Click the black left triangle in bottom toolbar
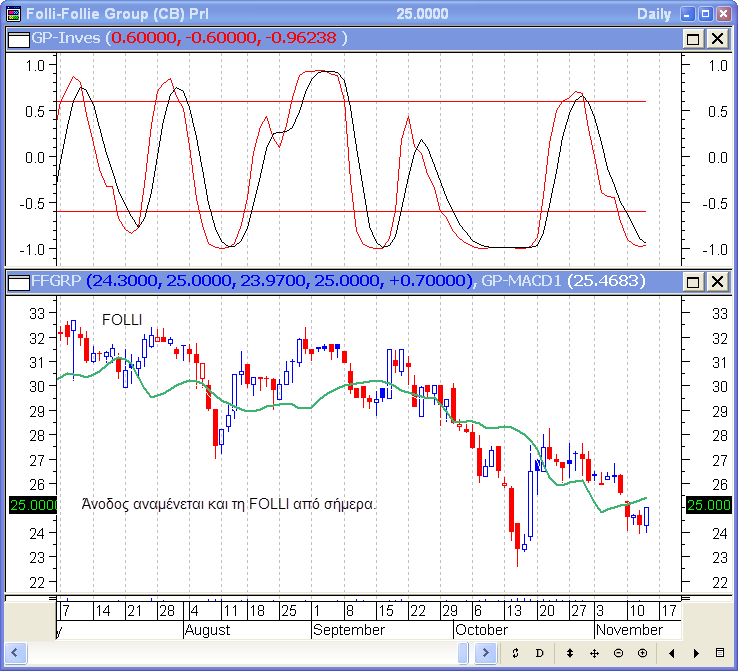Viewport: 738px width, 671px height. click(x=670, y=653)
